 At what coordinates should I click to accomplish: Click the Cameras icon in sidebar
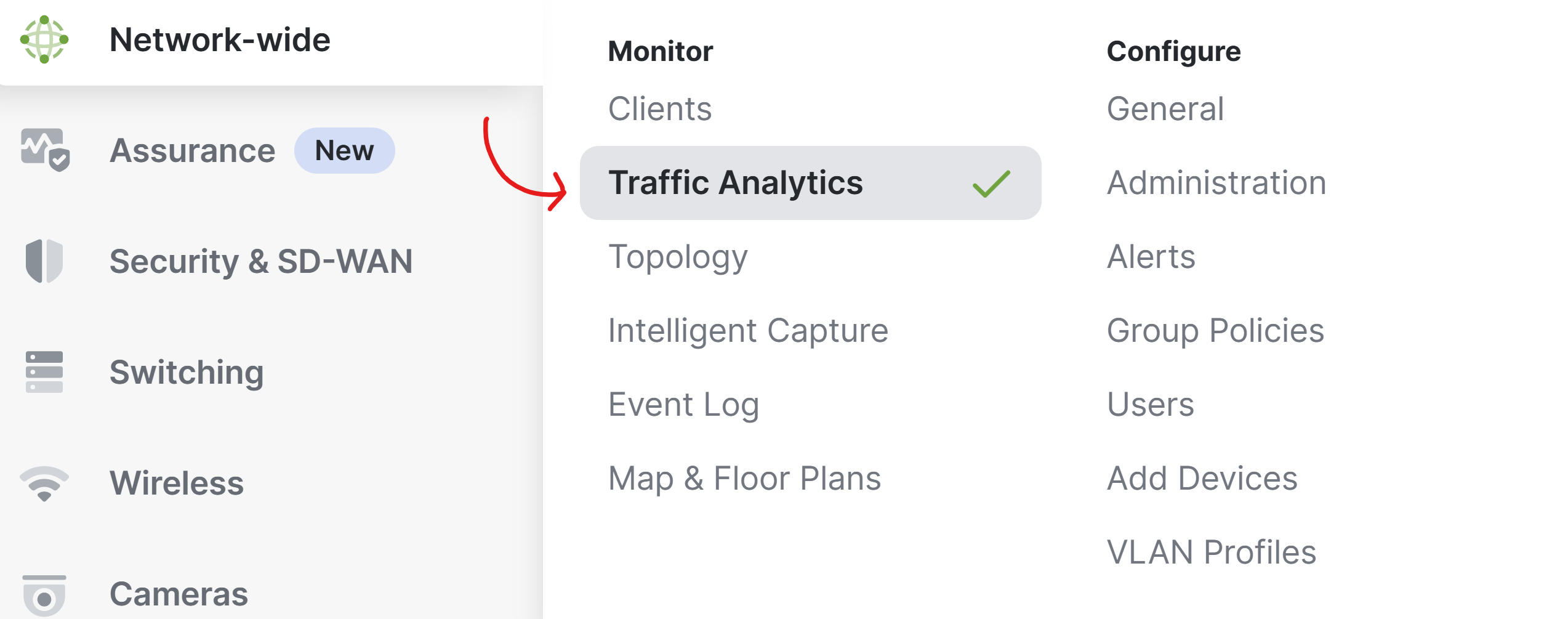(x=44, y=595)
